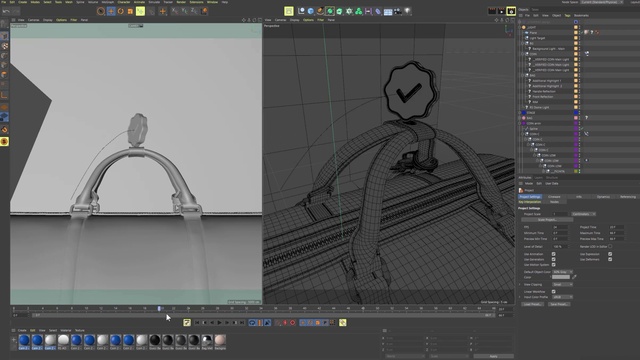Screen dimensions: 640x360
Task: Click the green-outlined generator icon
Action: (330, 11)
